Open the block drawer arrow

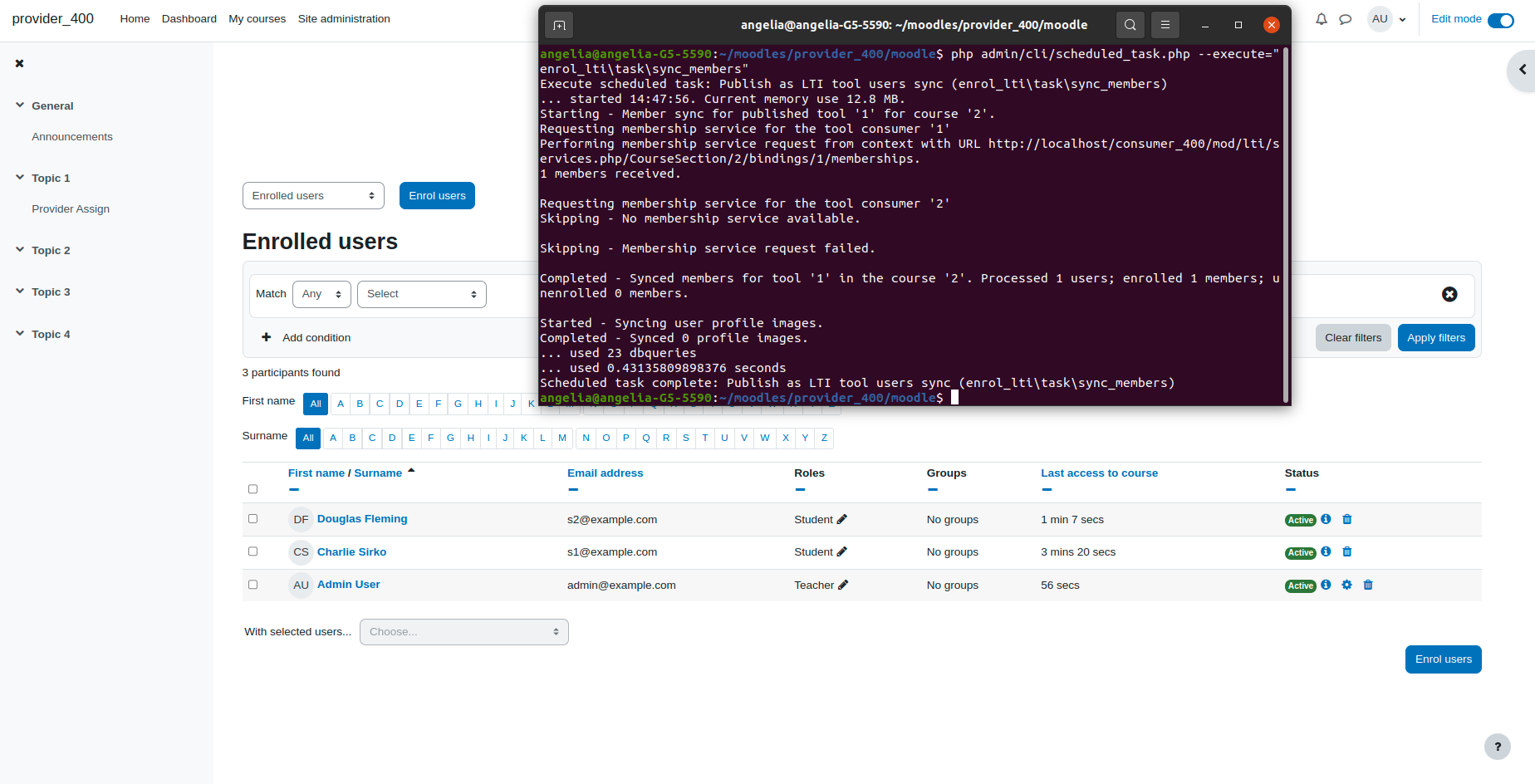[x=1522, y=70]
